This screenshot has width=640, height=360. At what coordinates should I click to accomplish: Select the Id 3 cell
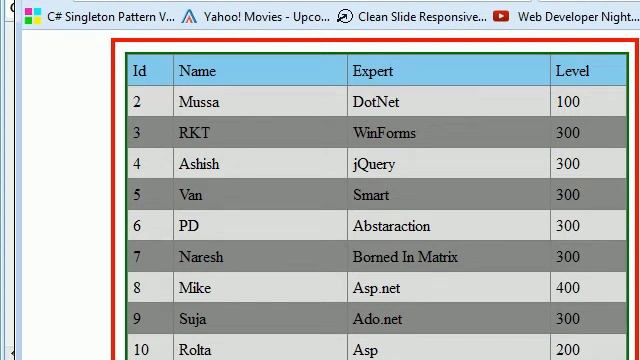coord(151,133)
